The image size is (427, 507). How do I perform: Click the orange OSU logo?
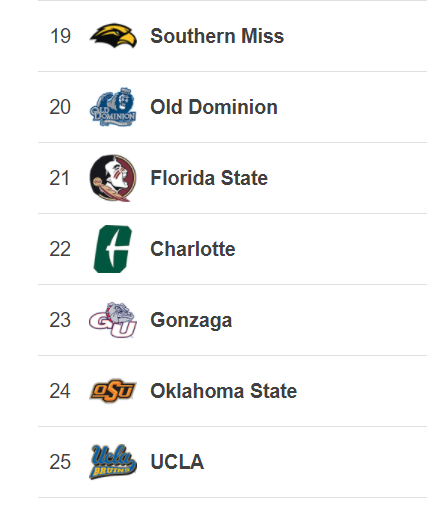coord(113,391)
